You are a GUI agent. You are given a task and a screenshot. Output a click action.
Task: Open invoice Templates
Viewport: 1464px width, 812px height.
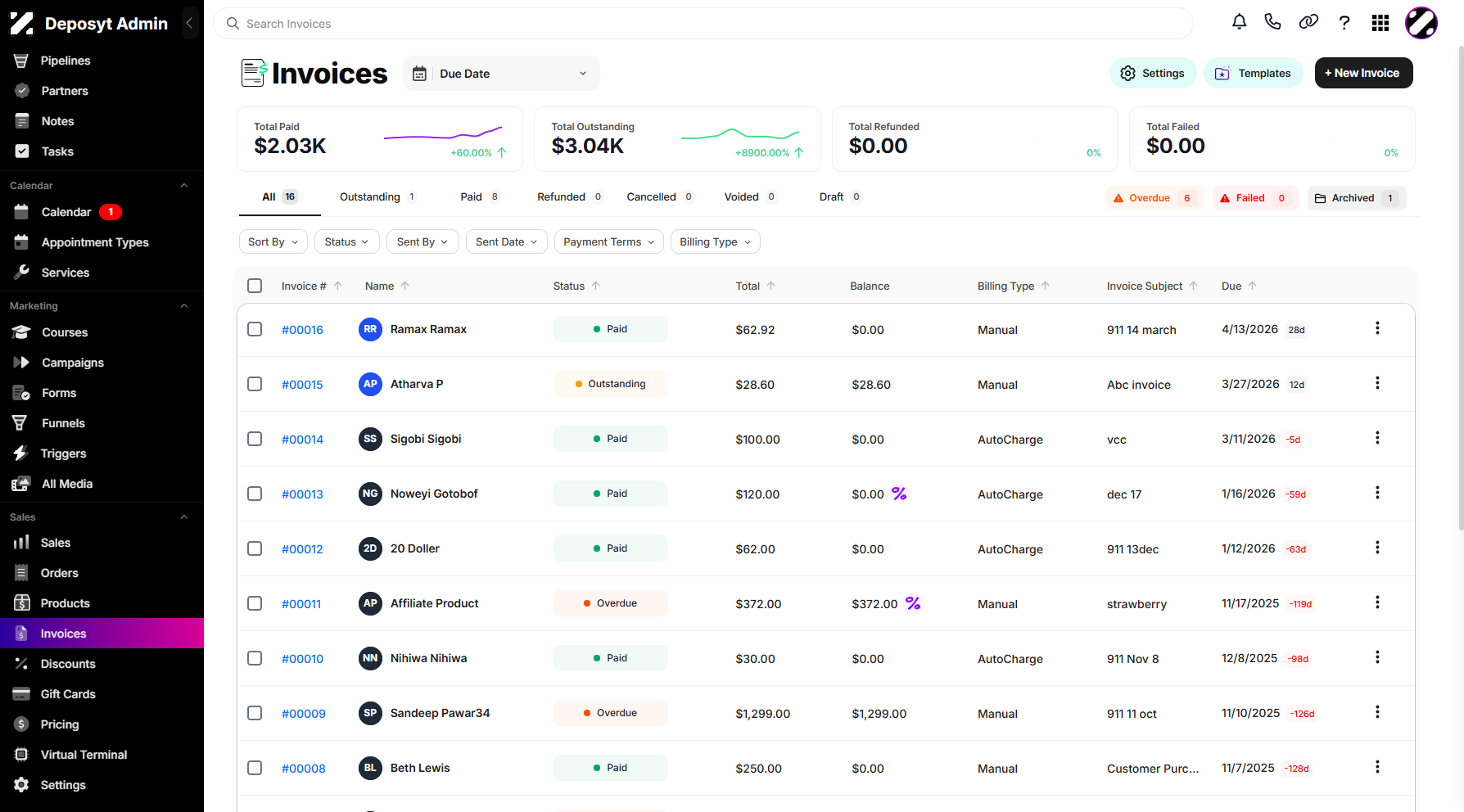click(1253, 73)
